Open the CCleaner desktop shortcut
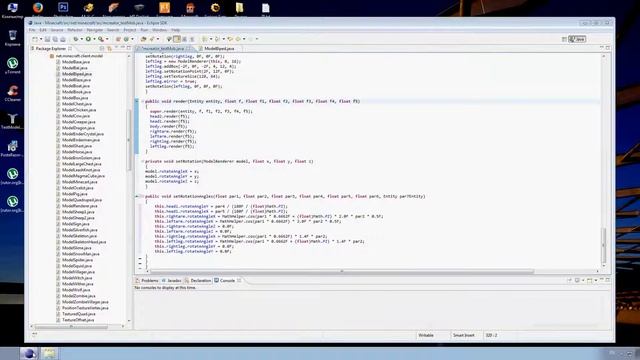The image size is (640, 360). [x=12, y=93]
